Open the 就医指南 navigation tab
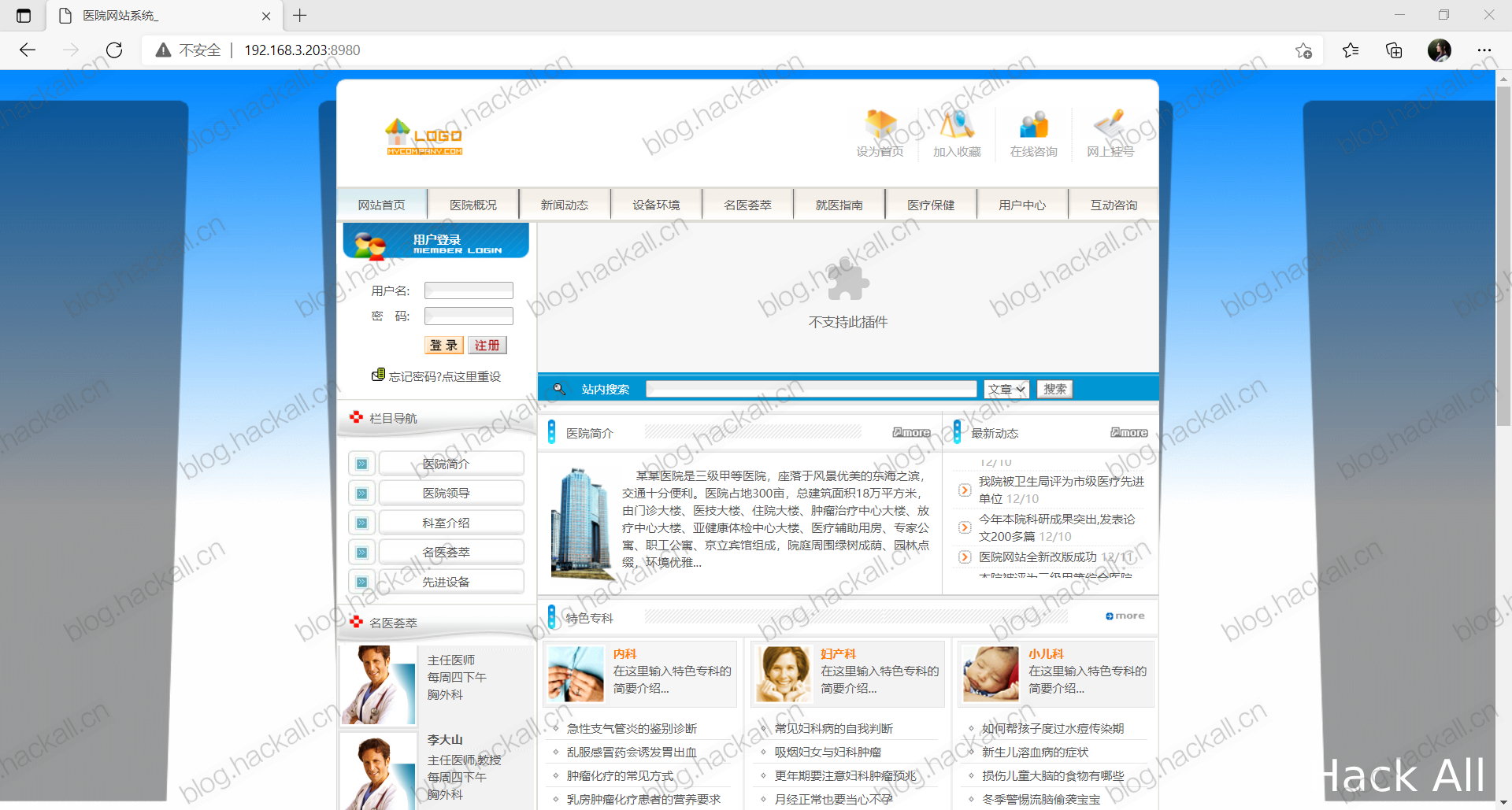Viewport: 1512px width, 810px height. tap(839, 205)
